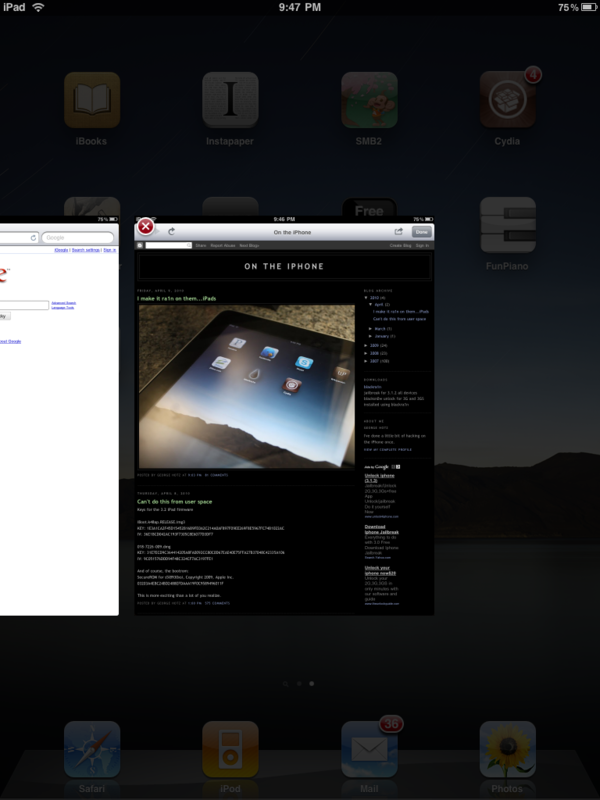Open the SMB2 game icon

(x=369, y=99)
